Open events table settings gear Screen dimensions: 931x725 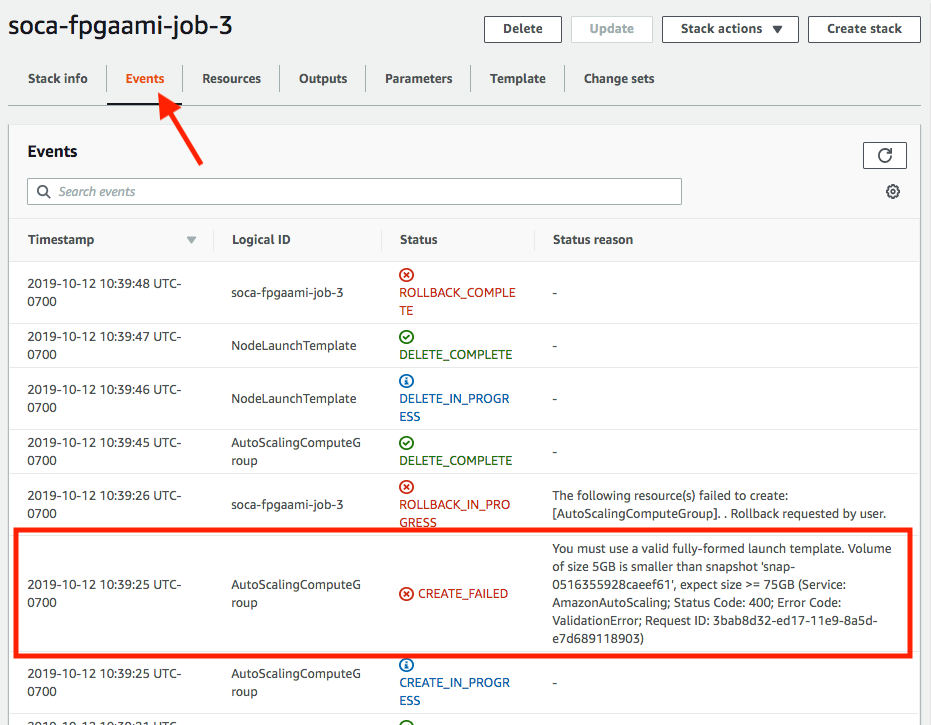893,192
